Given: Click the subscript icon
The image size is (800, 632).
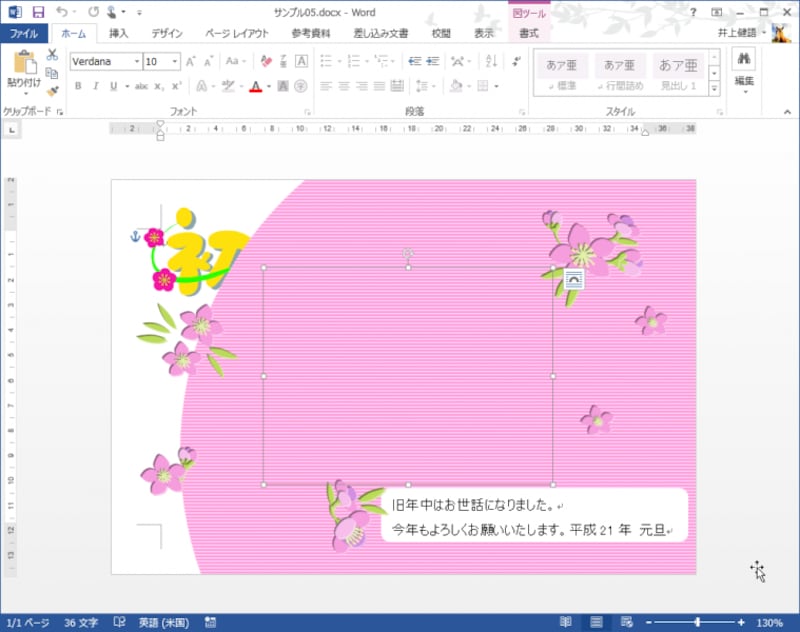Looking at the screenshot, I should click(158, 86).
